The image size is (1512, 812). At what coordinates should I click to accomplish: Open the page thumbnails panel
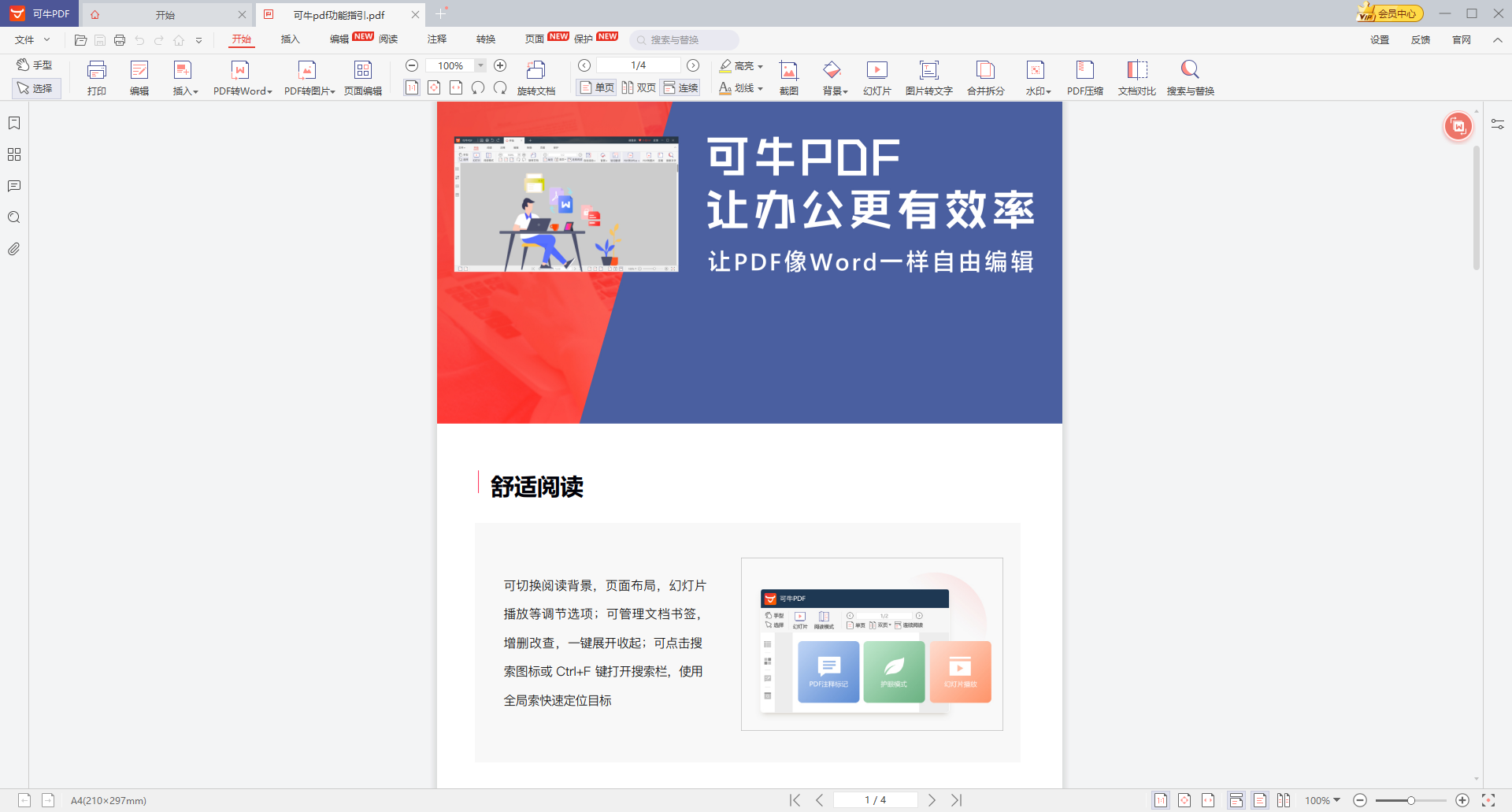[13, 154]
